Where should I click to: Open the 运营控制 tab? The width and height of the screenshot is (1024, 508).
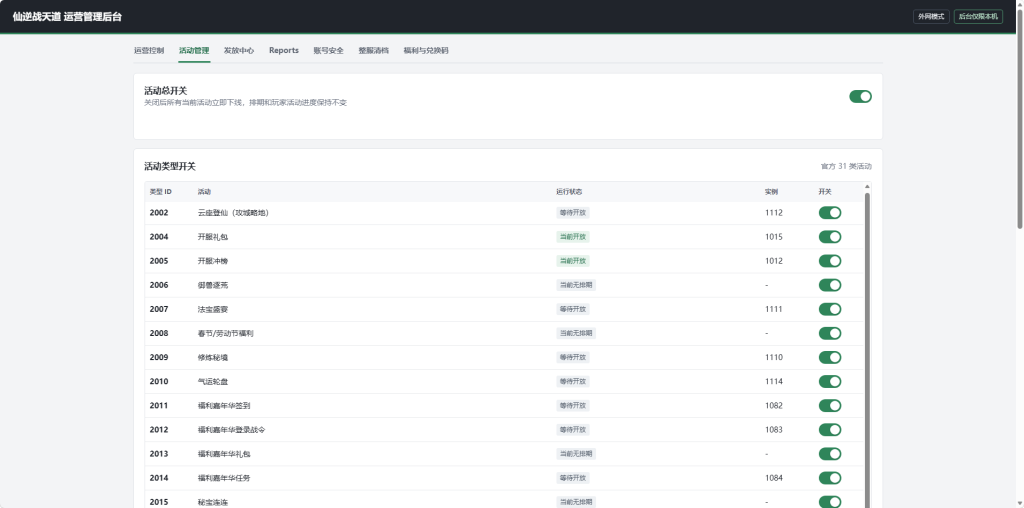tap(149, 50)
